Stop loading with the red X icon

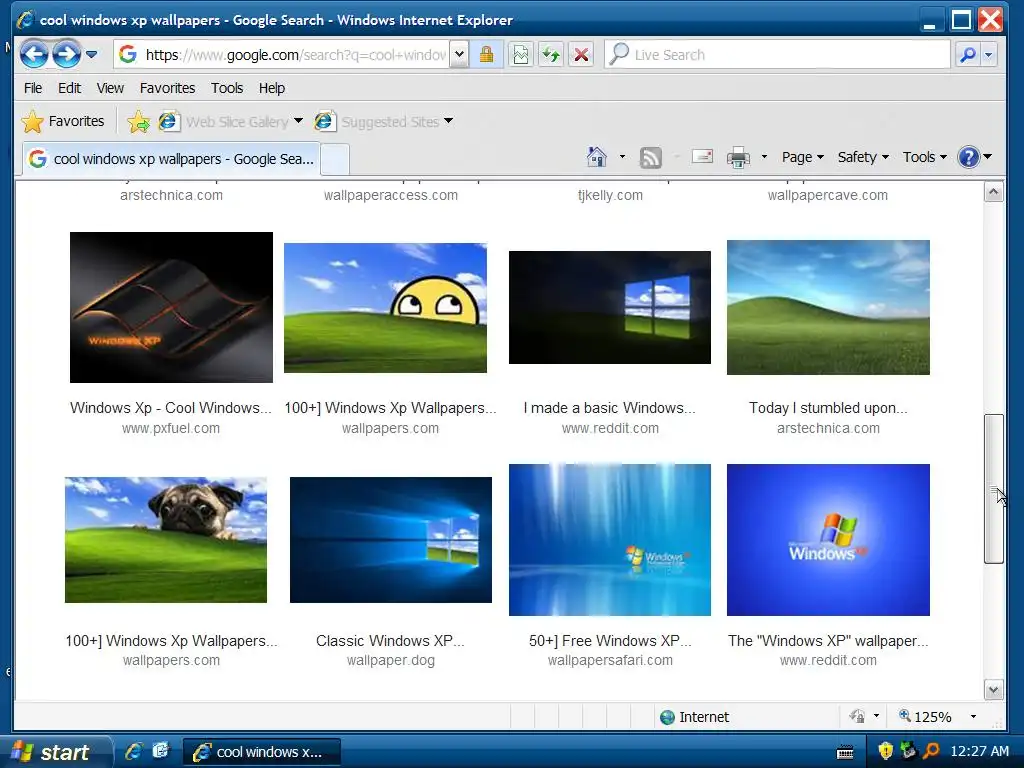[x=581, y=55]
